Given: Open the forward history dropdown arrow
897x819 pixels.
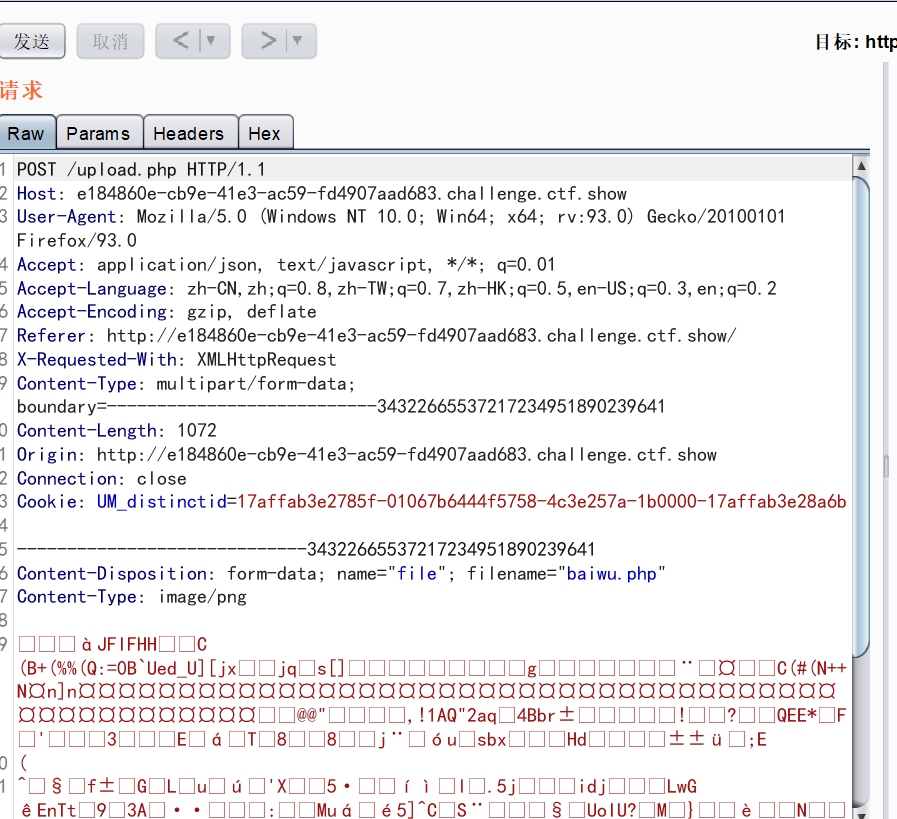Looking at the screenshot, I should (x=297, y=41).
